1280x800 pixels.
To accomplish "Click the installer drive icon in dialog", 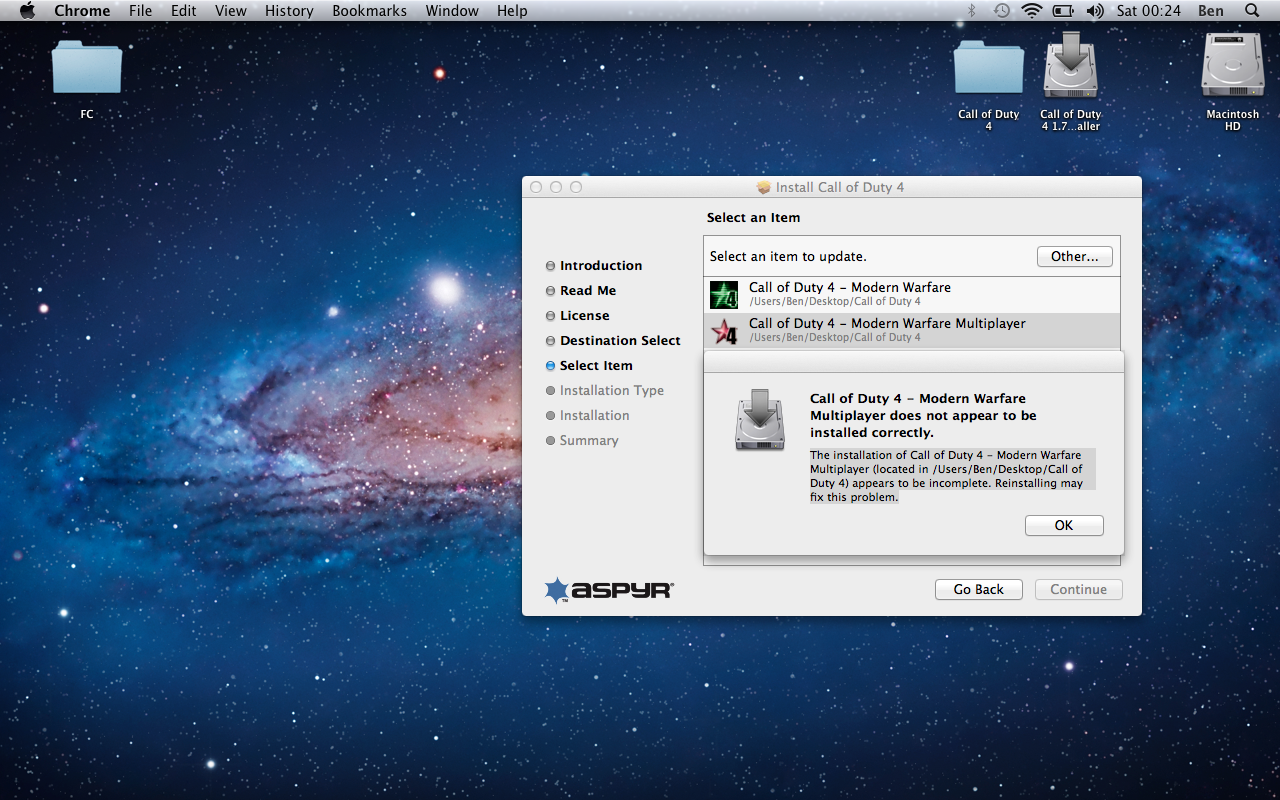I will (760, 420).
